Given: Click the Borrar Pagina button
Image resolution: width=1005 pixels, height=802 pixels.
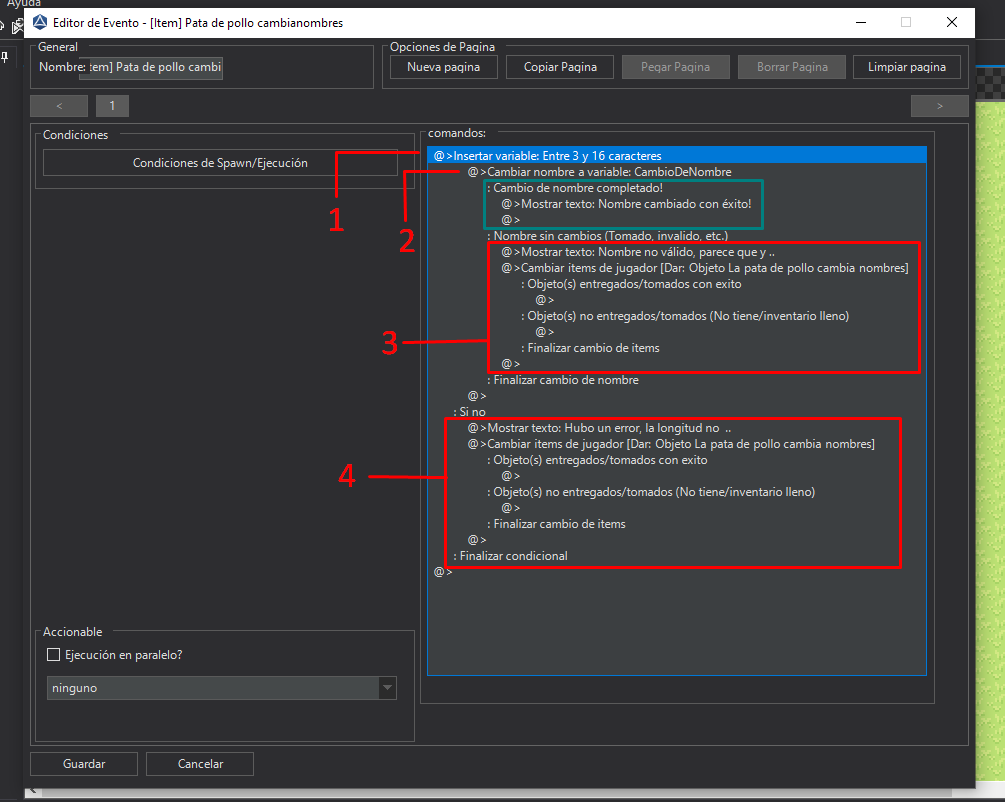Looking at the screenshot, I should pyautogui.click(x=792, y=67).
